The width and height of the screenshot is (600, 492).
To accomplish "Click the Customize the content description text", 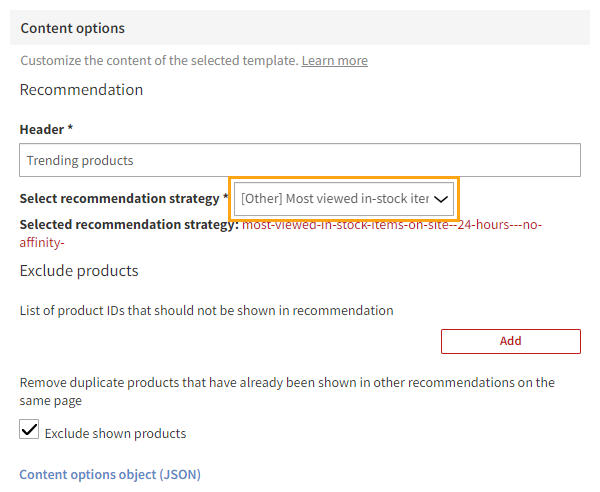I will pyautogui.click(x=159, y=61).
